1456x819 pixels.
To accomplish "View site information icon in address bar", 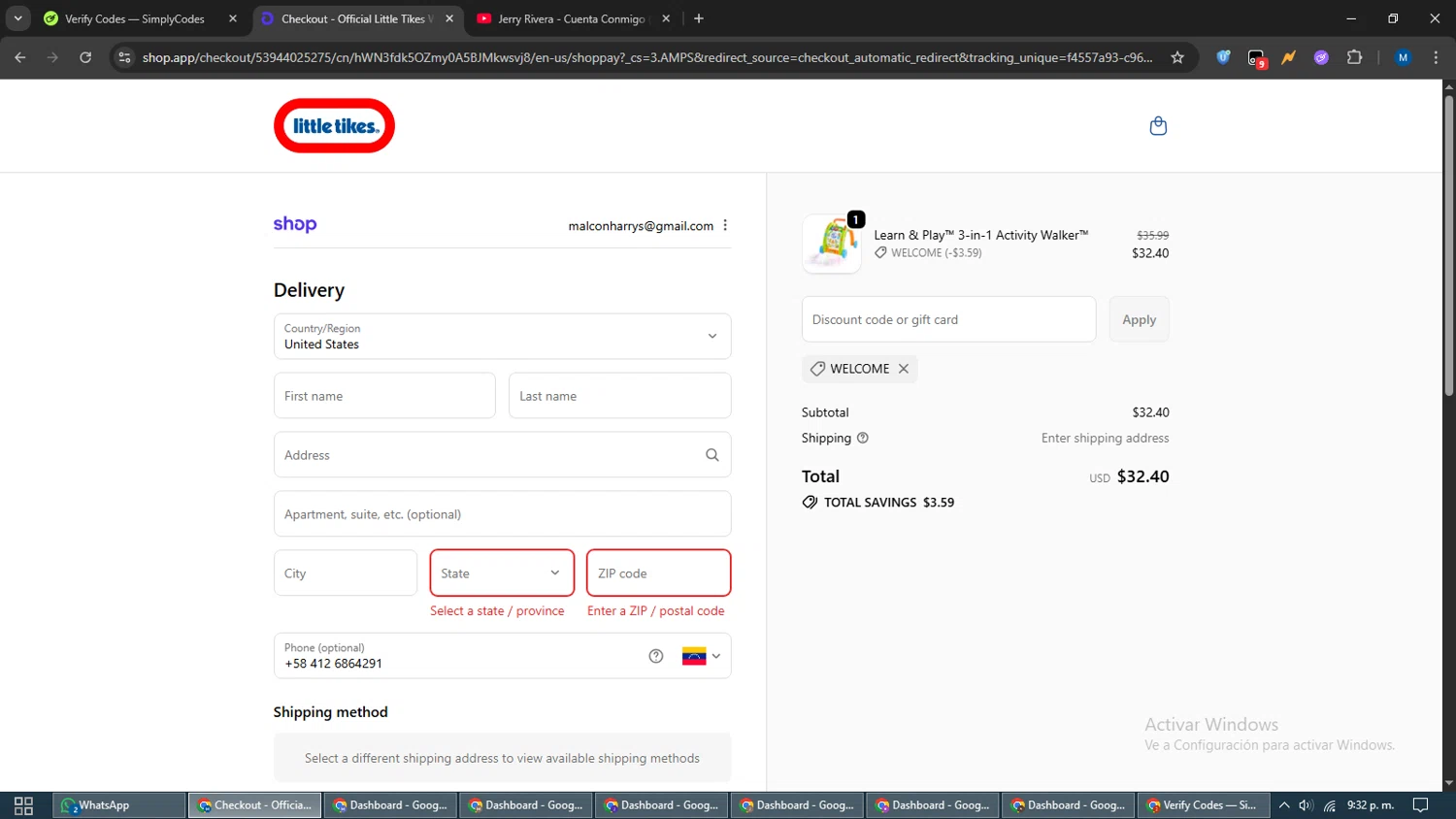I will click(124, 57).
